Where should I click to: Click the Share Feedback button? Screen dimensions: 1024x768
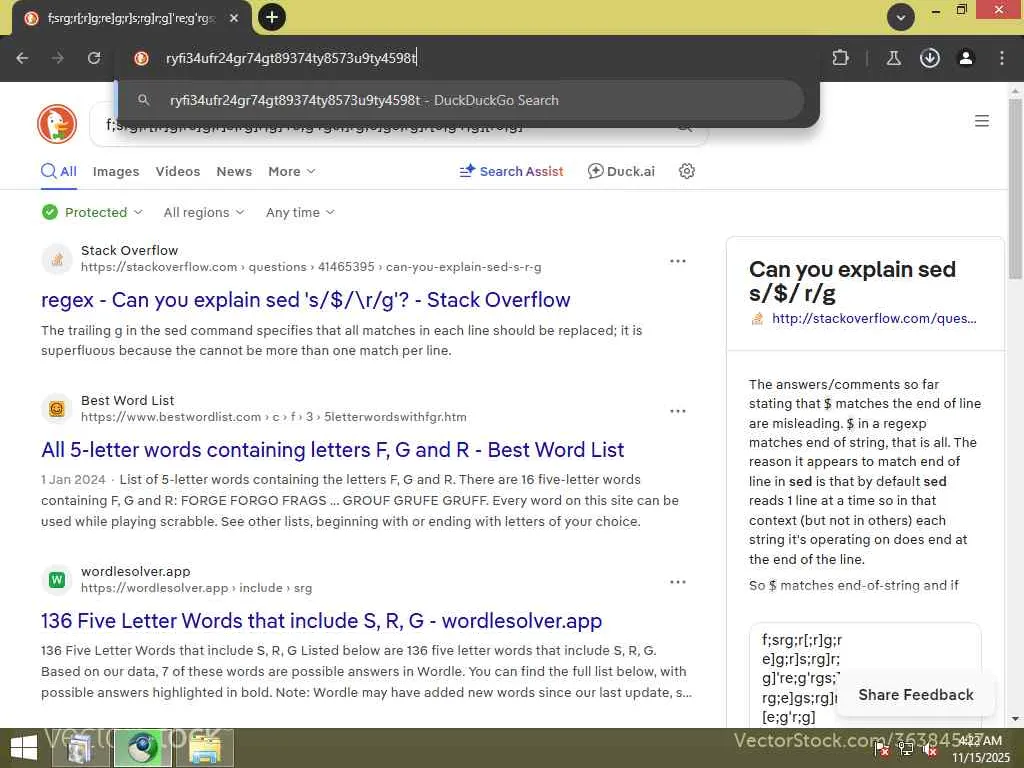click(916, 695)
